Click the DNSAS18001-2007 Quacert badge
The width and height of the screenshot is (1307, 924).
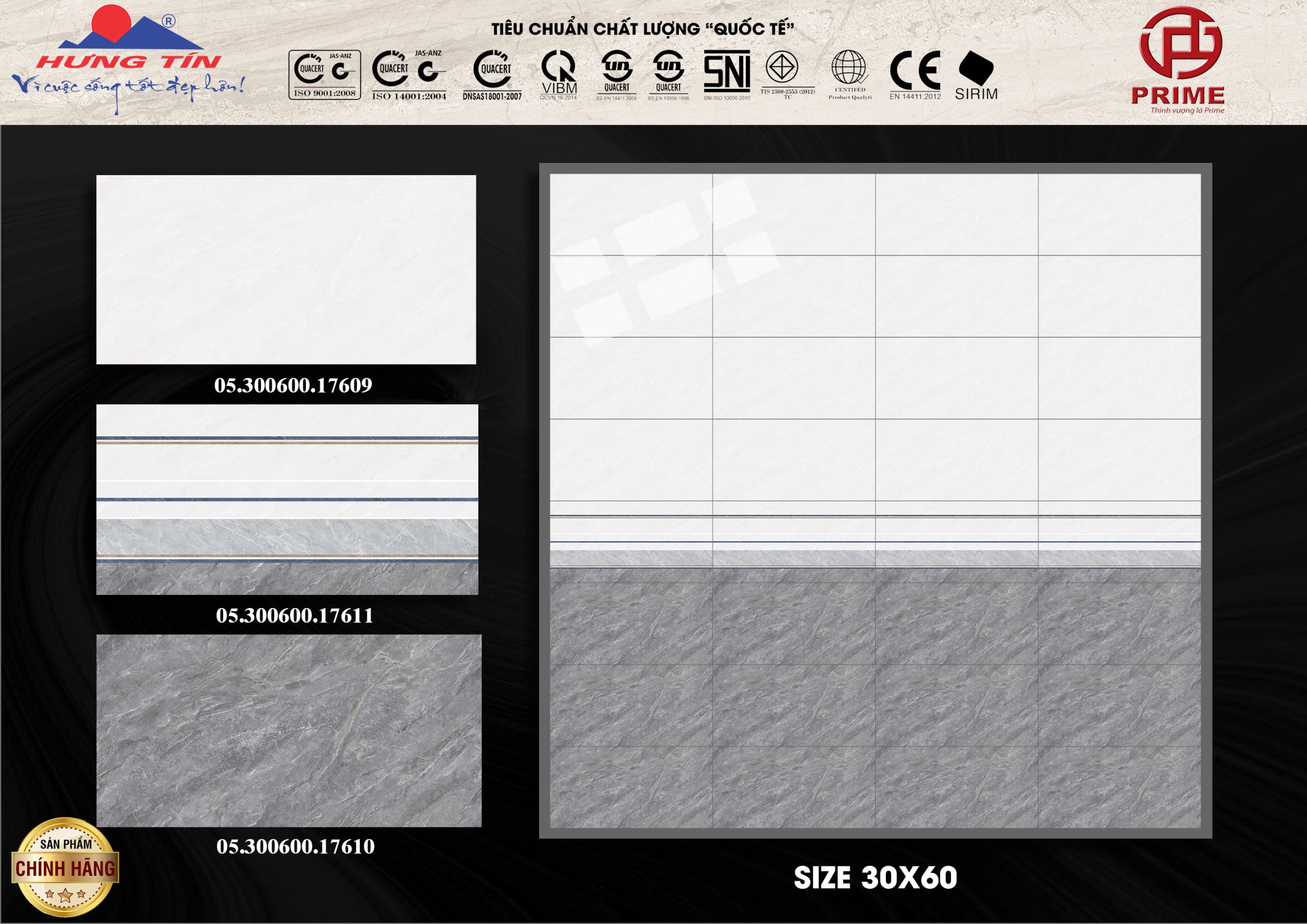[492, 75]
